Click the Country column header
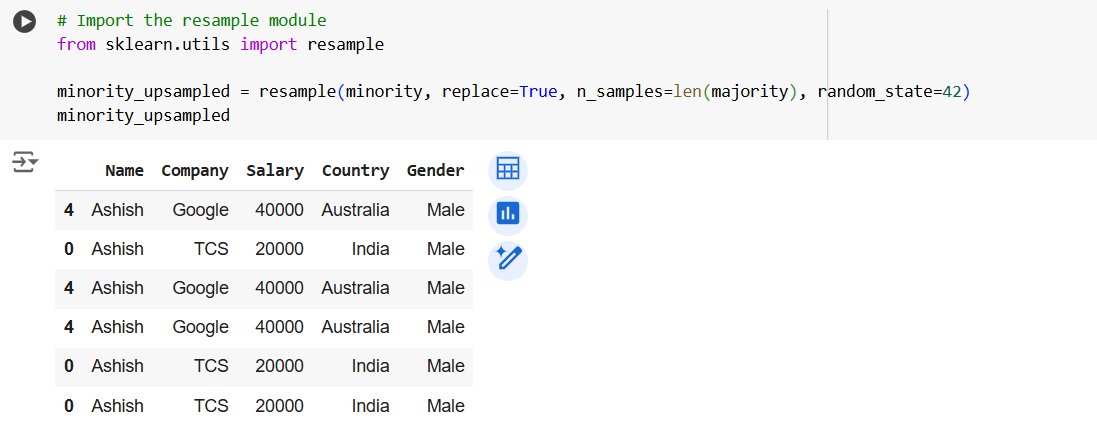Image resolution: width=1097 pixels, height=432 pixels. [355, 171]
